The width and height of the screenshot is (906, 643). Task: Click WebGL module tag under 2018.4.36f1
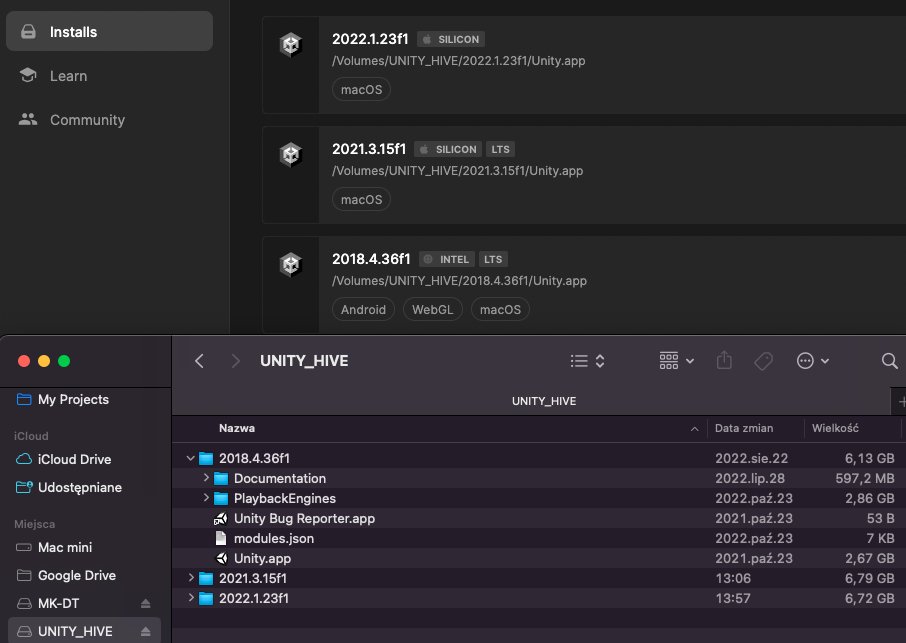pos(432,310)
